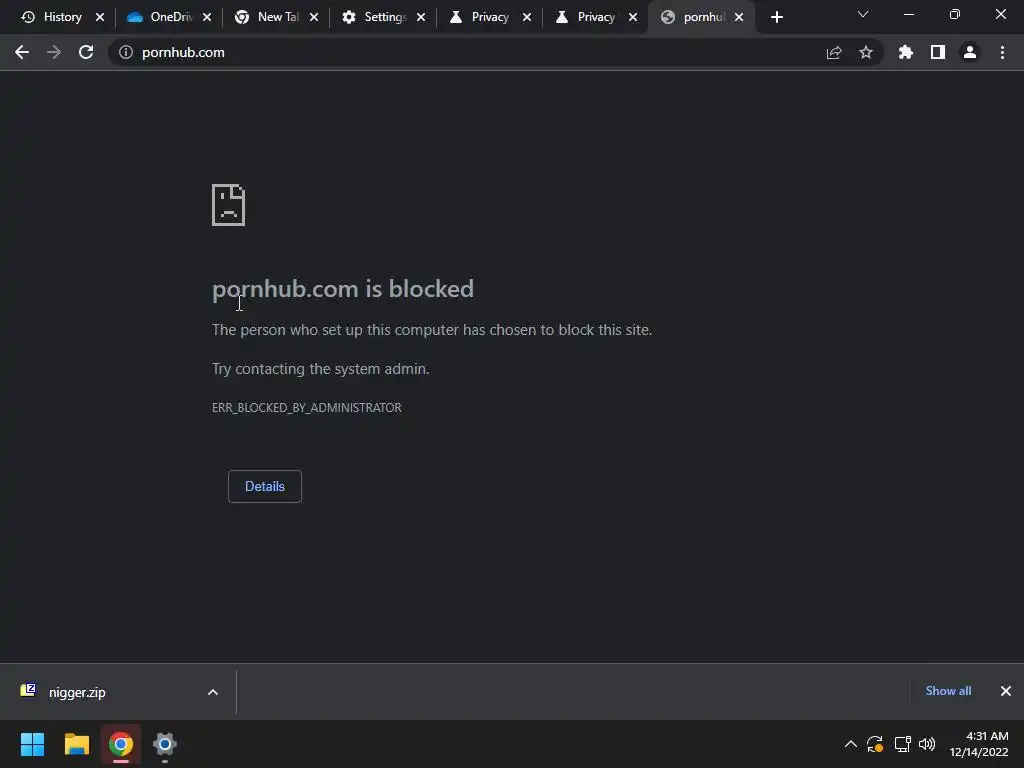Screen dimensions: 1024x768
Task: Share this page icon
Action: 834,52
